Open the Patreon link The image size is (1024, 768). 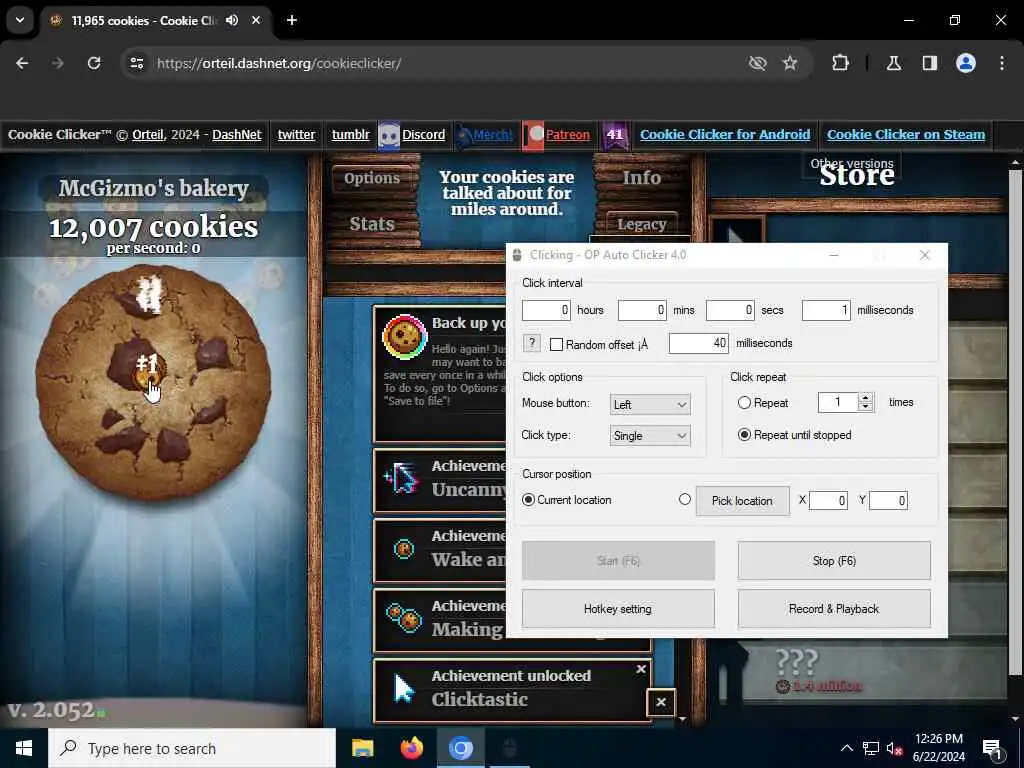pyautogui.click(x=568, y=135)
